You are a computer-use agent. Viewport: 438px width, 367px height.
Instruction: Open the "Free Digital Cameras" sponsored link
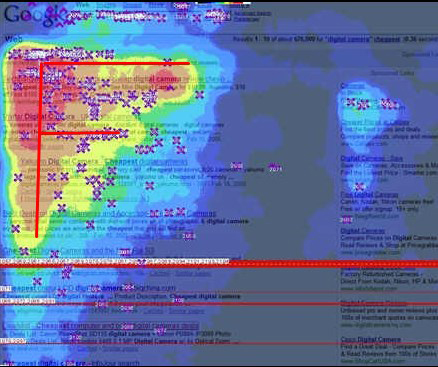pos(369,194)
